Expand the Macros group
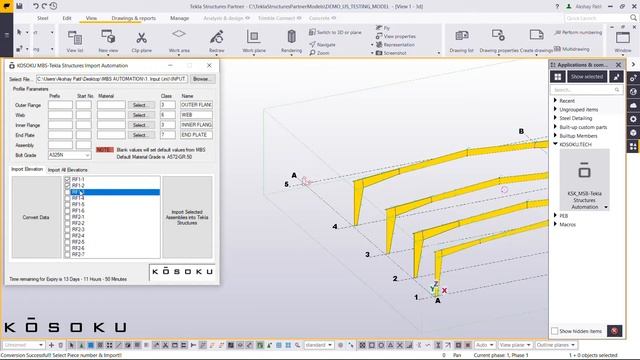640x360 pixels. tap(555, 224)
